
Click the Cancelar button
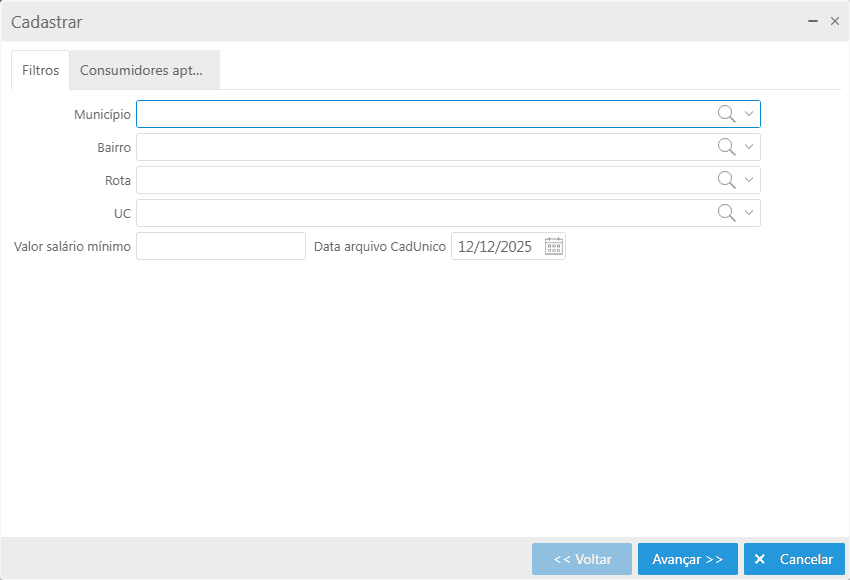click(x=794, y=559)
